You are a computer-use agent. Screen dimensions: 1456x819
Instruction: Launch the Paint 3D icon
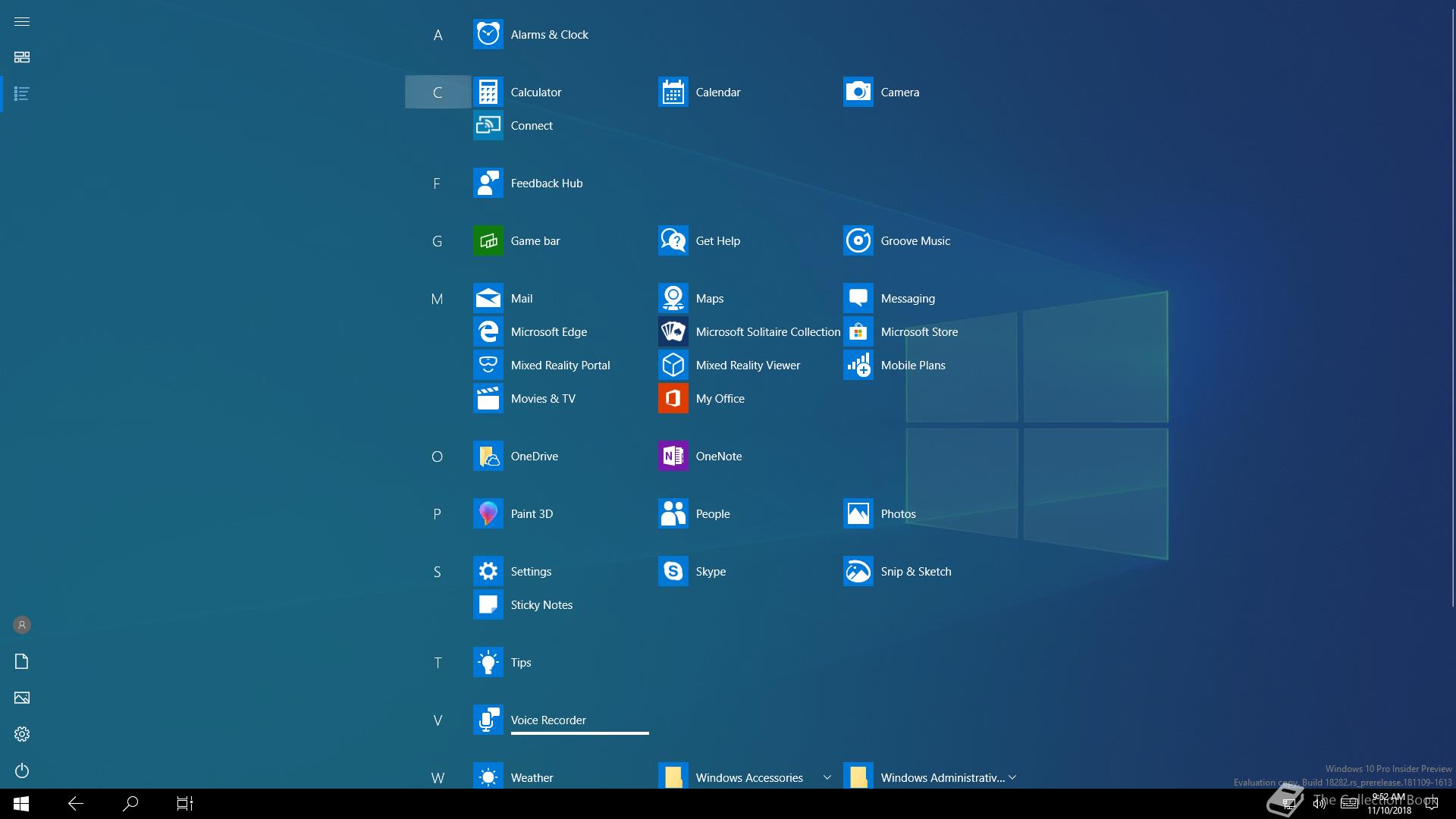coord(488,514)
